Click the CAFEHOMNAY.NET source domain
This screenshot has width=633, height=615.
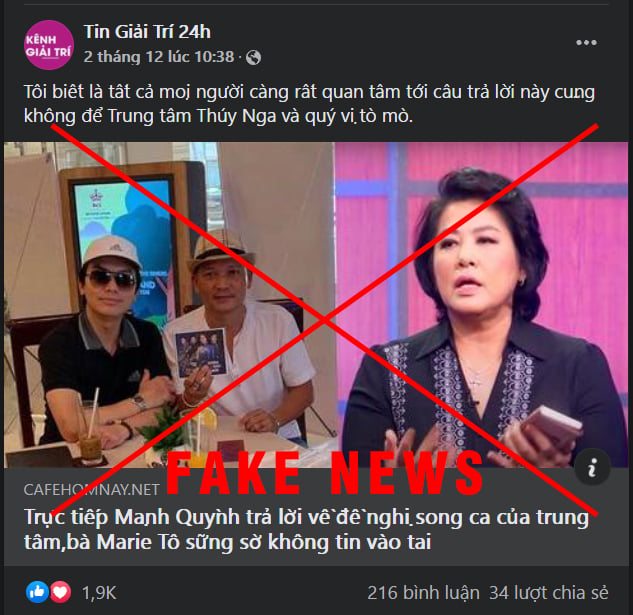(92, 489)
